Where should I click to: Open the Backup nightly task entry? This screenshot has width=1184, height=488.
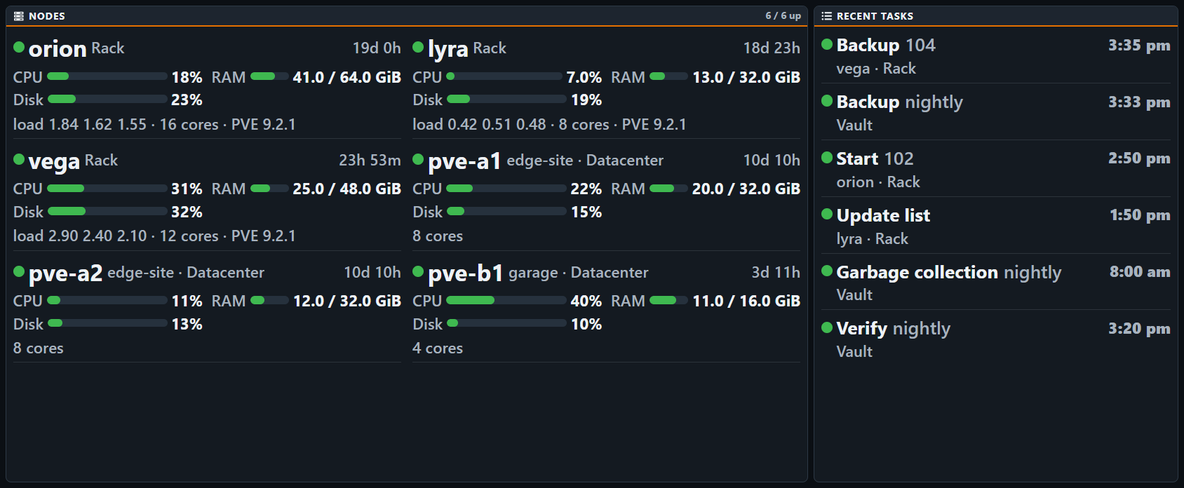(996, 113)
